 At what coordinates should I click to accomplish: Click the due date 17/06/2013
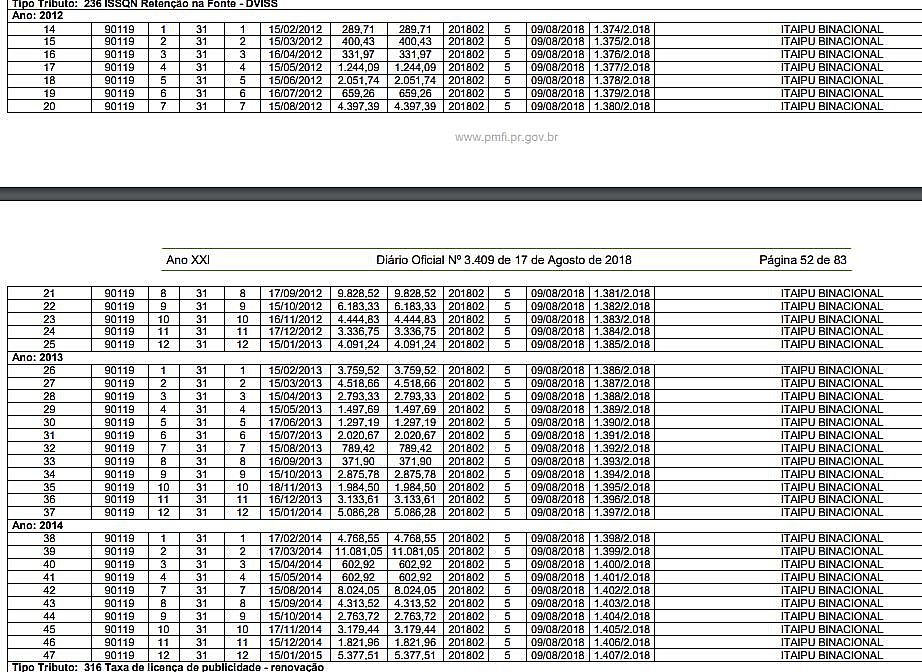click(295, 422)
